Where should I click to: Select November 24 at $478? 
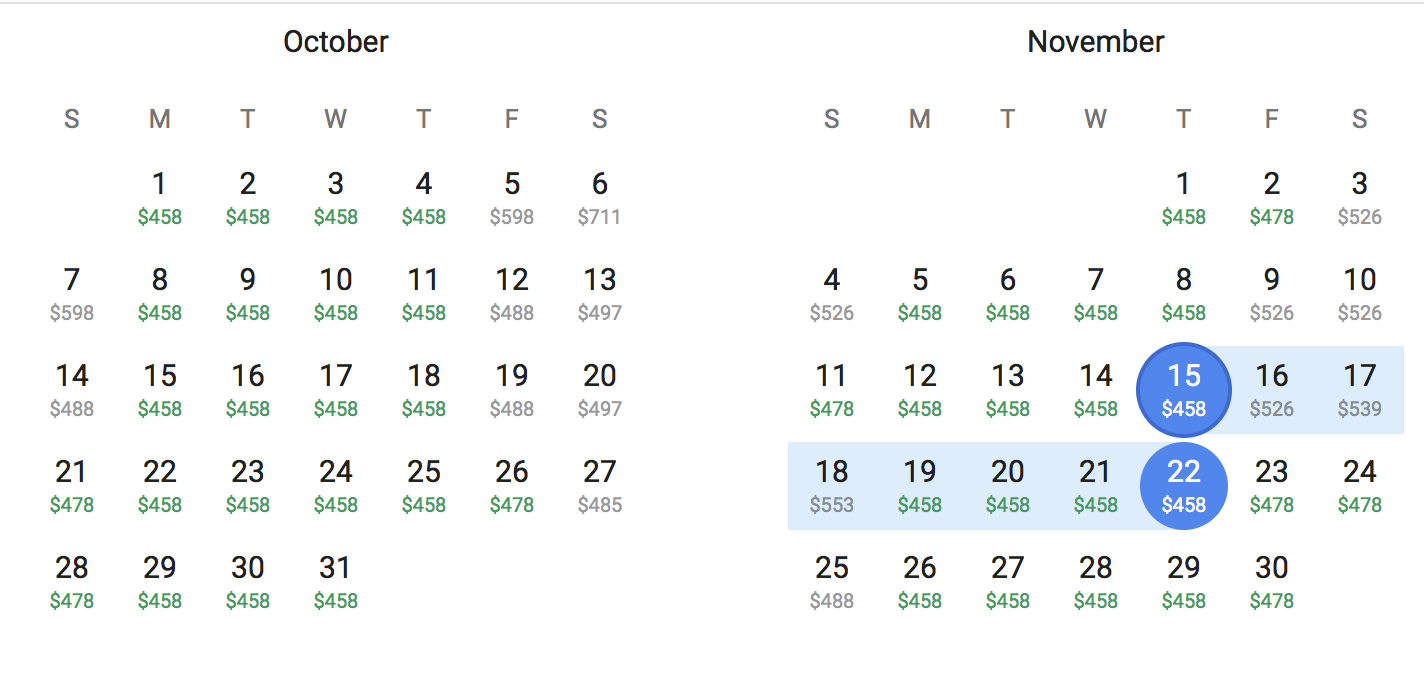(x=1359, y=486)
